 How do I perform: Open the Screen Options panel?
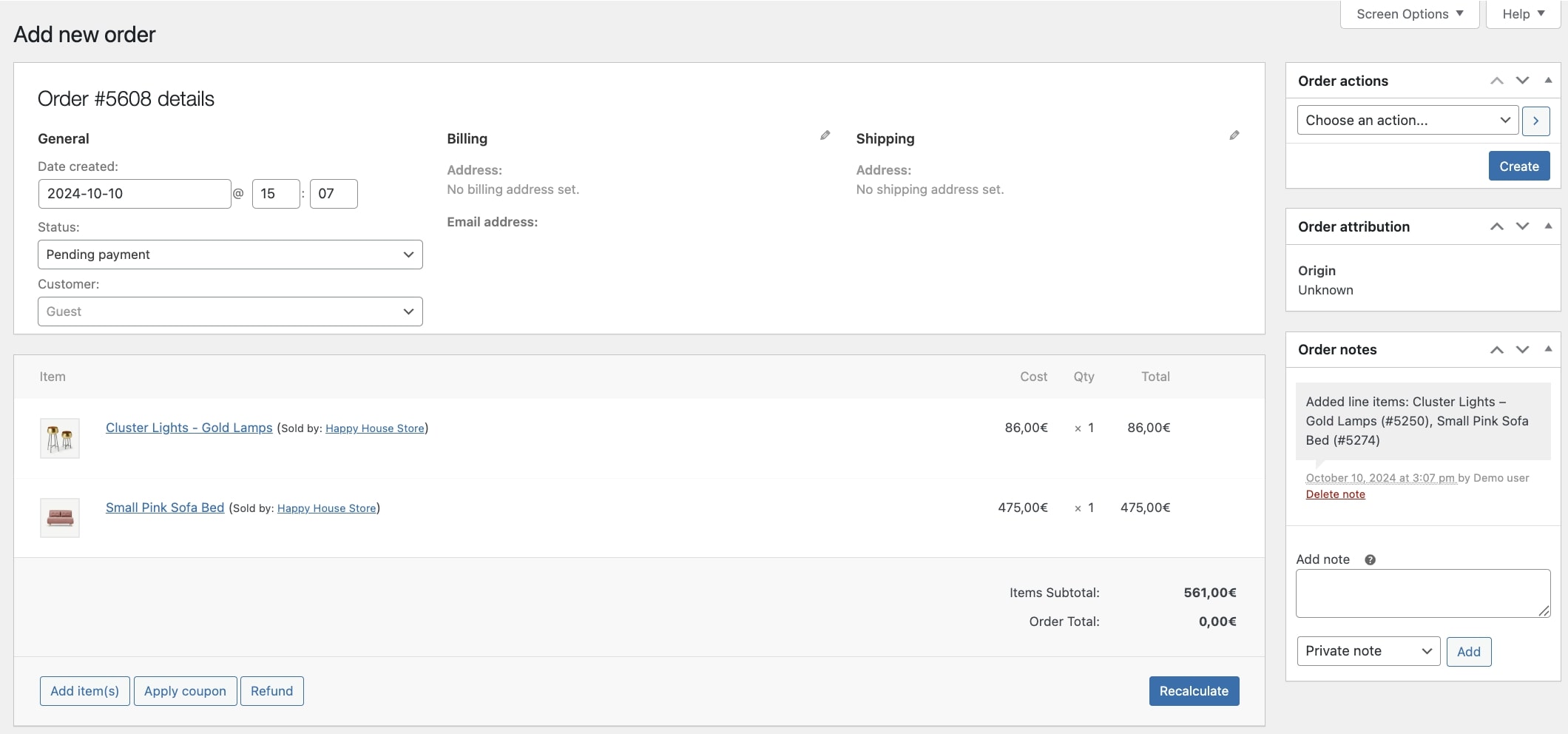[1410, 14]
